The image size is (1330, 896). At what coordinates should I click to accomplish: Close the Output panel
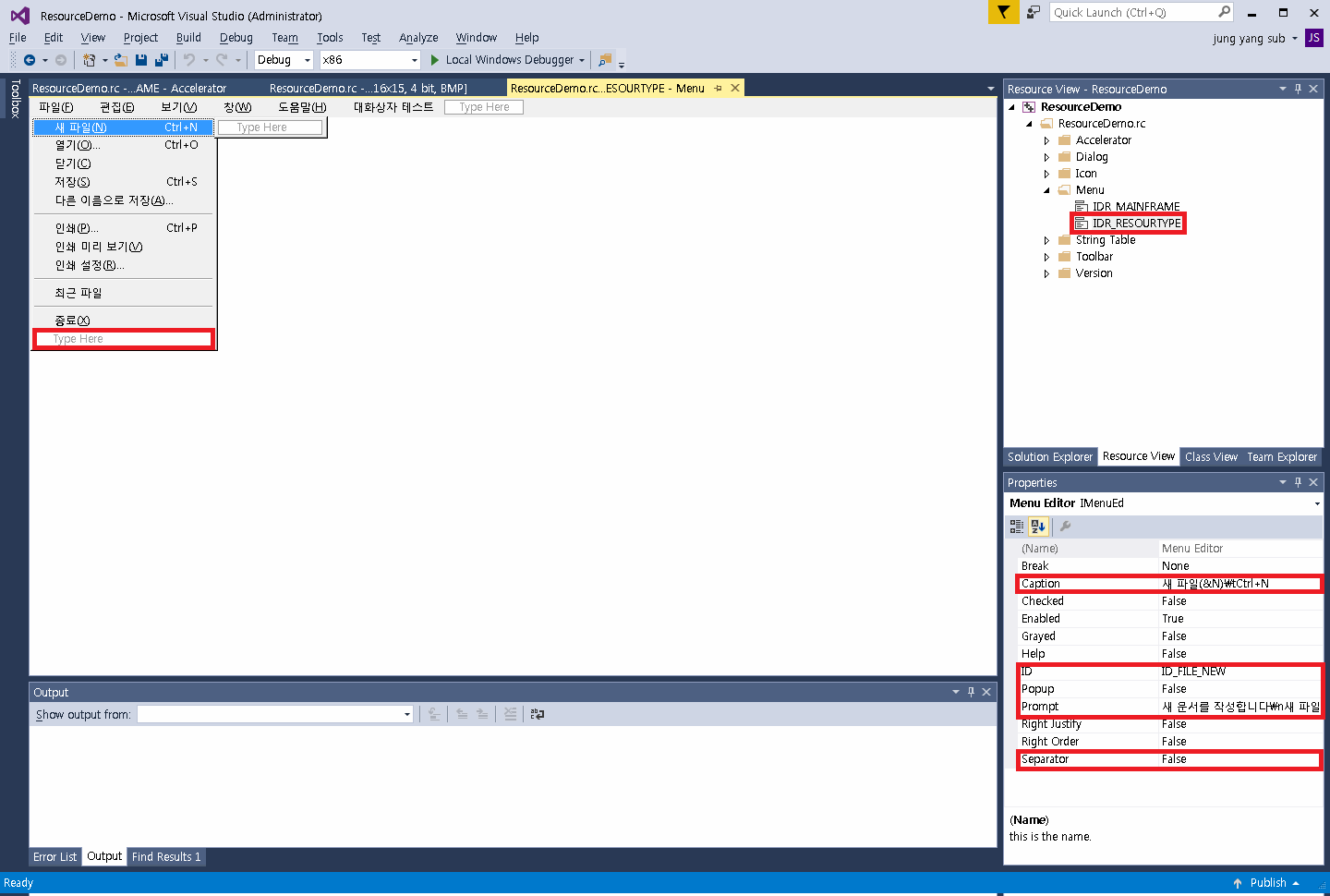pos(986,692)
